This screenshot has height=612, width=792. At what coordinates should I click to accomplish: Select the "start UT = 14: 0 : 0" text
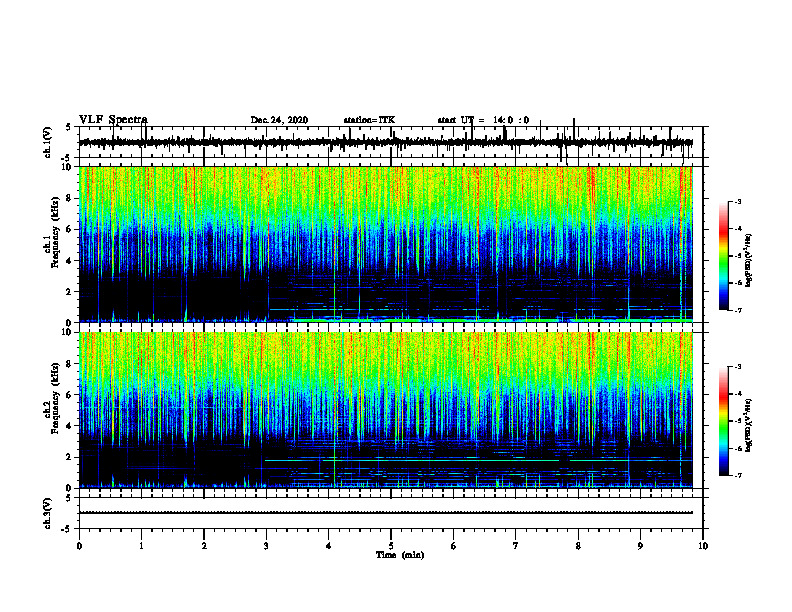coord(483,120)
